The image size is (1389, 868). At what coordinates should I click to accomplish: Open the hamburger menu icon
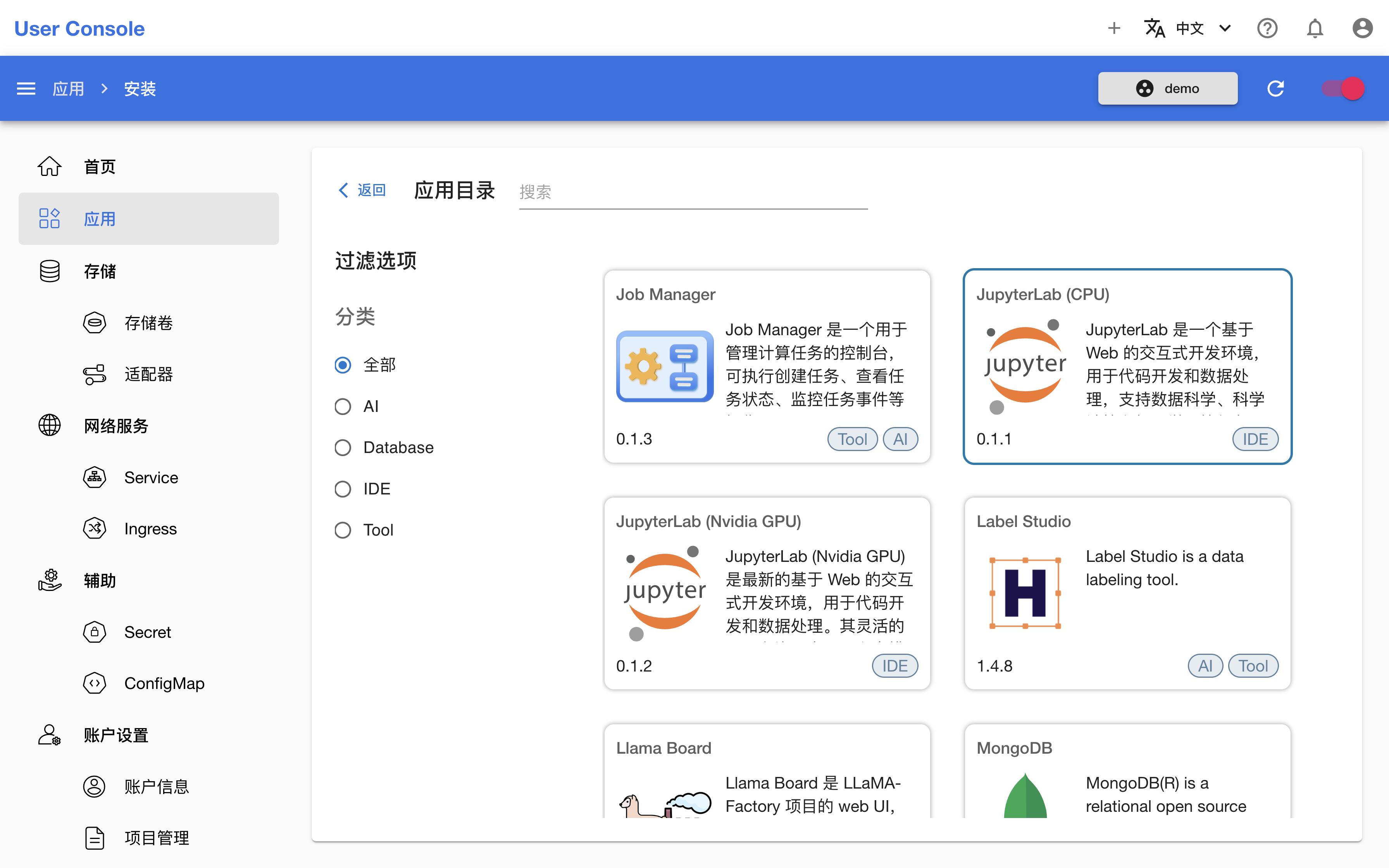(x=26, y=88)
